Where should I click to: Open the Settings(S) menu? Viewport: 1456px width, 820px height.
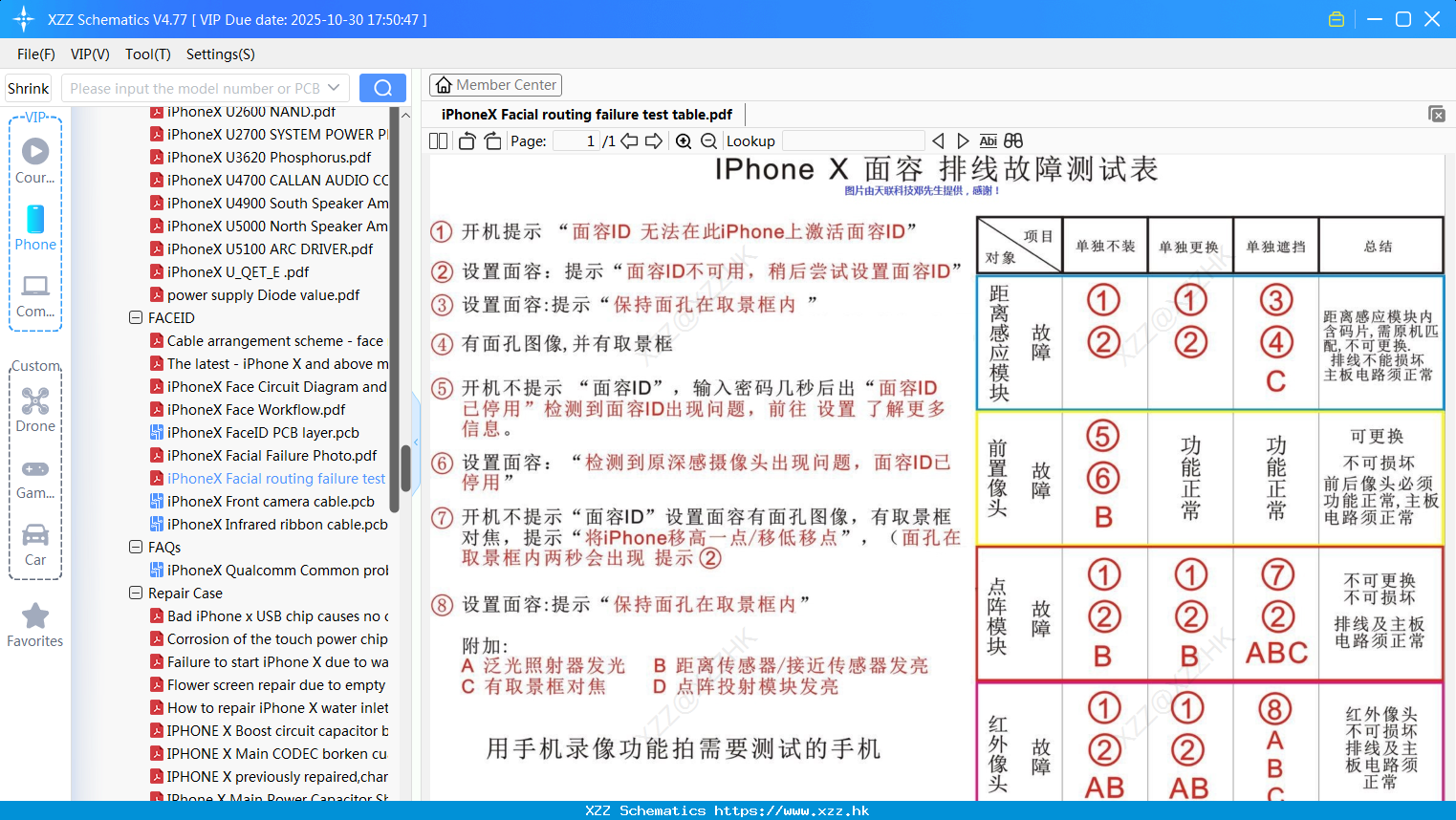click(220, 54)
